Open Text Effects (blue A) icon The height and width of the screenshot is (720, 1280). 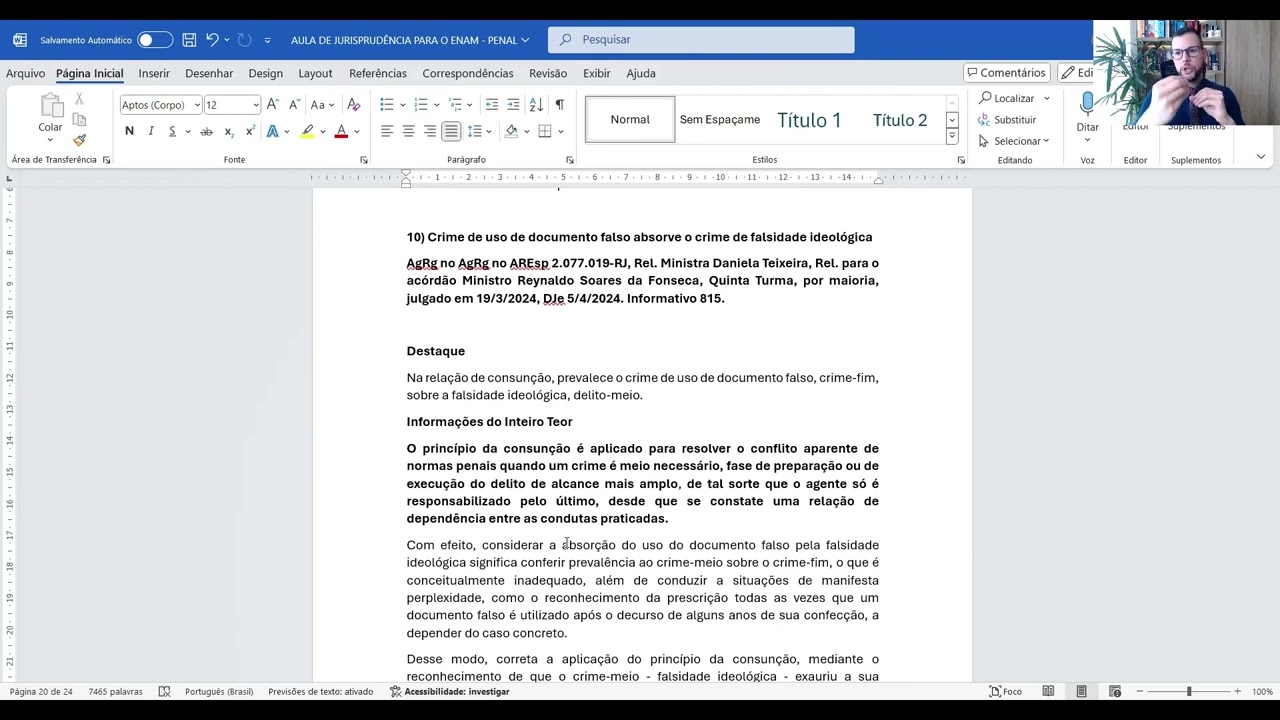click(x=272, y=131)
